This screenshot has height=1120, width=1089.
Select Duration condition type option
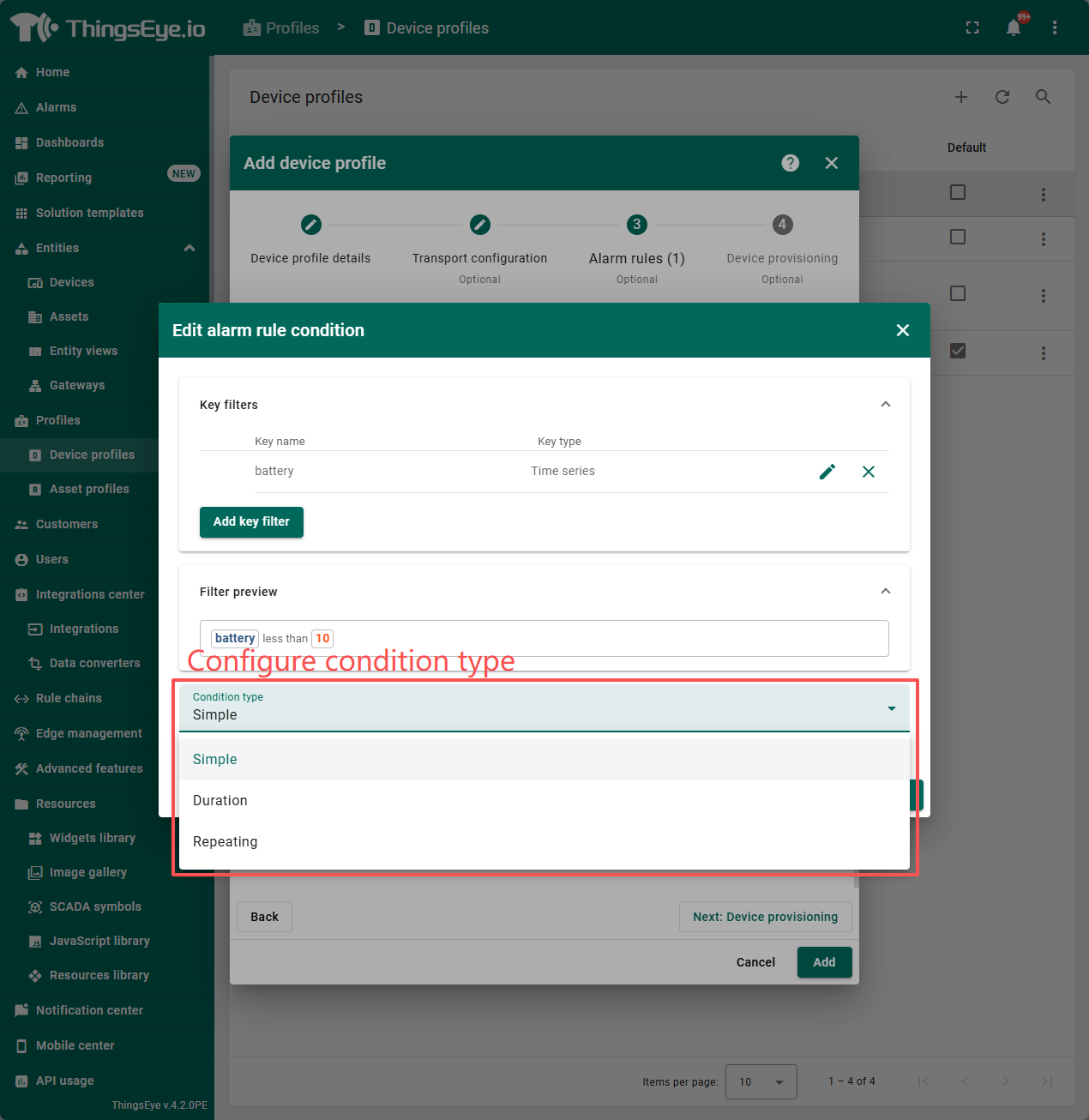point(220,800)
